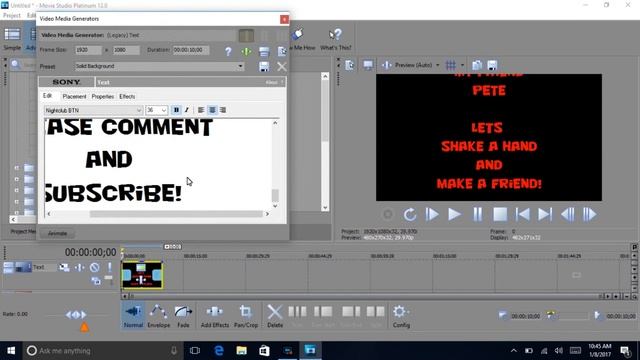The height and width of the screenshot is (360, 640).
Task: Step to next frame
Action: point(589,214)
